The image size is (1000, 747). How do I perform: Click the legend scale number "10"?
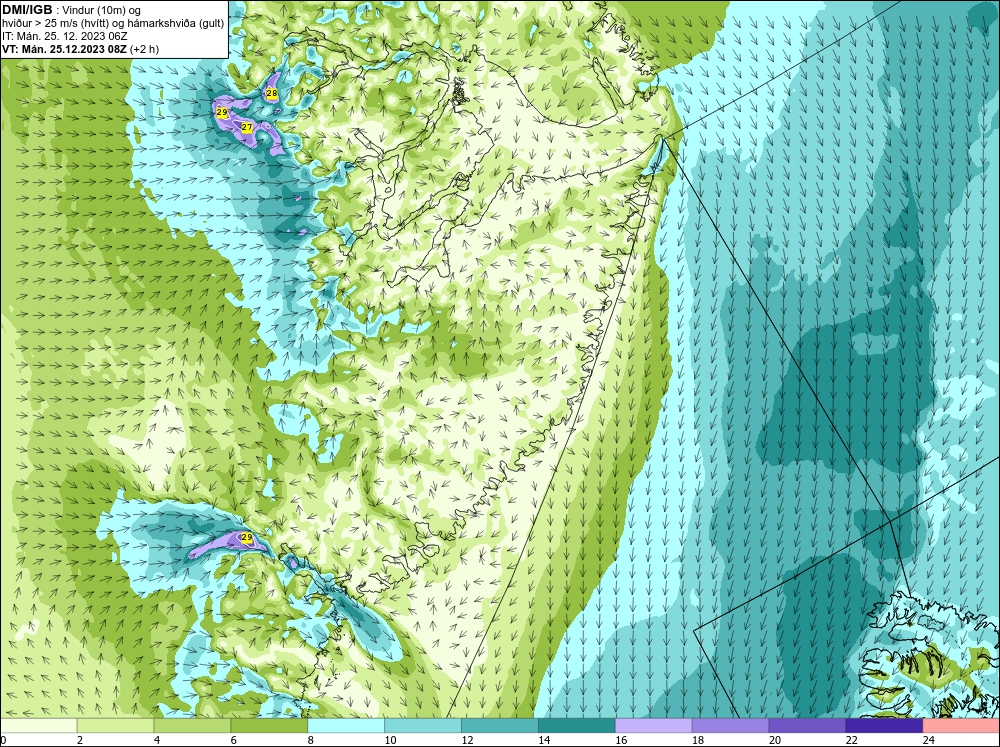tap(390, 740)
